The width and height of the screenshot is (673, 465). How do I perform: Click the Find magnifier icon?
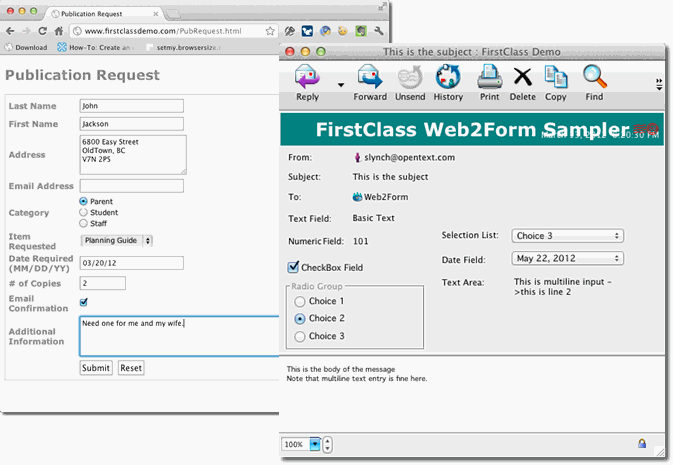pyautogui.click(x=594, y=78)
